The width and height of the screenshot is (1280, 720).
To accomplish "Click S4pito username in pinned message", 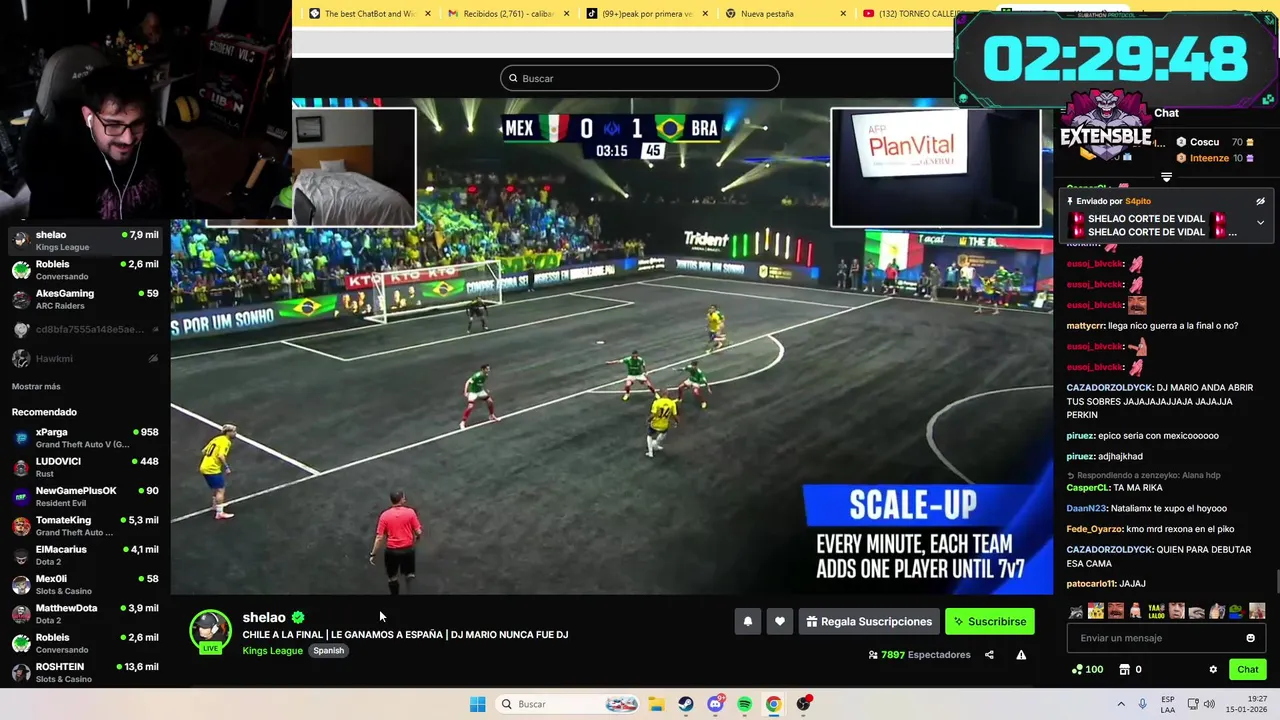I will tap(1138, 201).
